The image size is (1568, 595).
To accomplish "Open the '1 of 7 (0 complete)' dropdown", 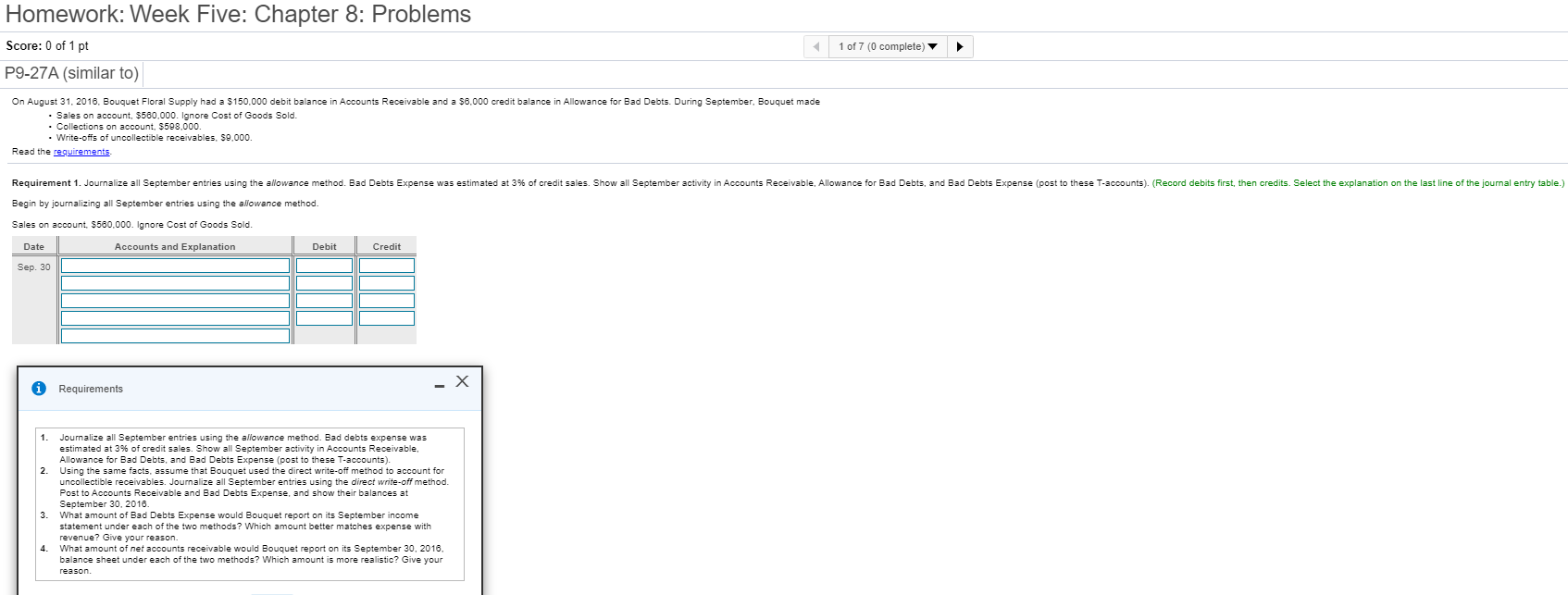I will tap(888, 46).
